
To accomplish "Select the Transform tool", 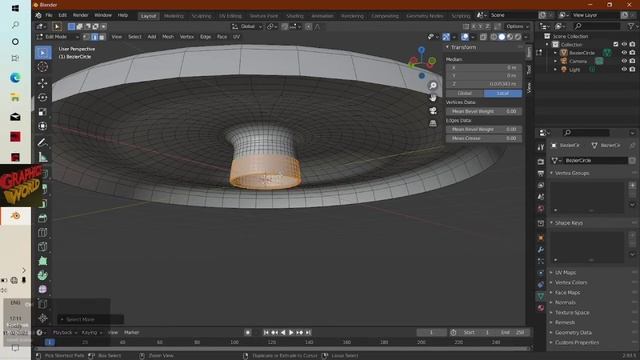I will point(43,126).
